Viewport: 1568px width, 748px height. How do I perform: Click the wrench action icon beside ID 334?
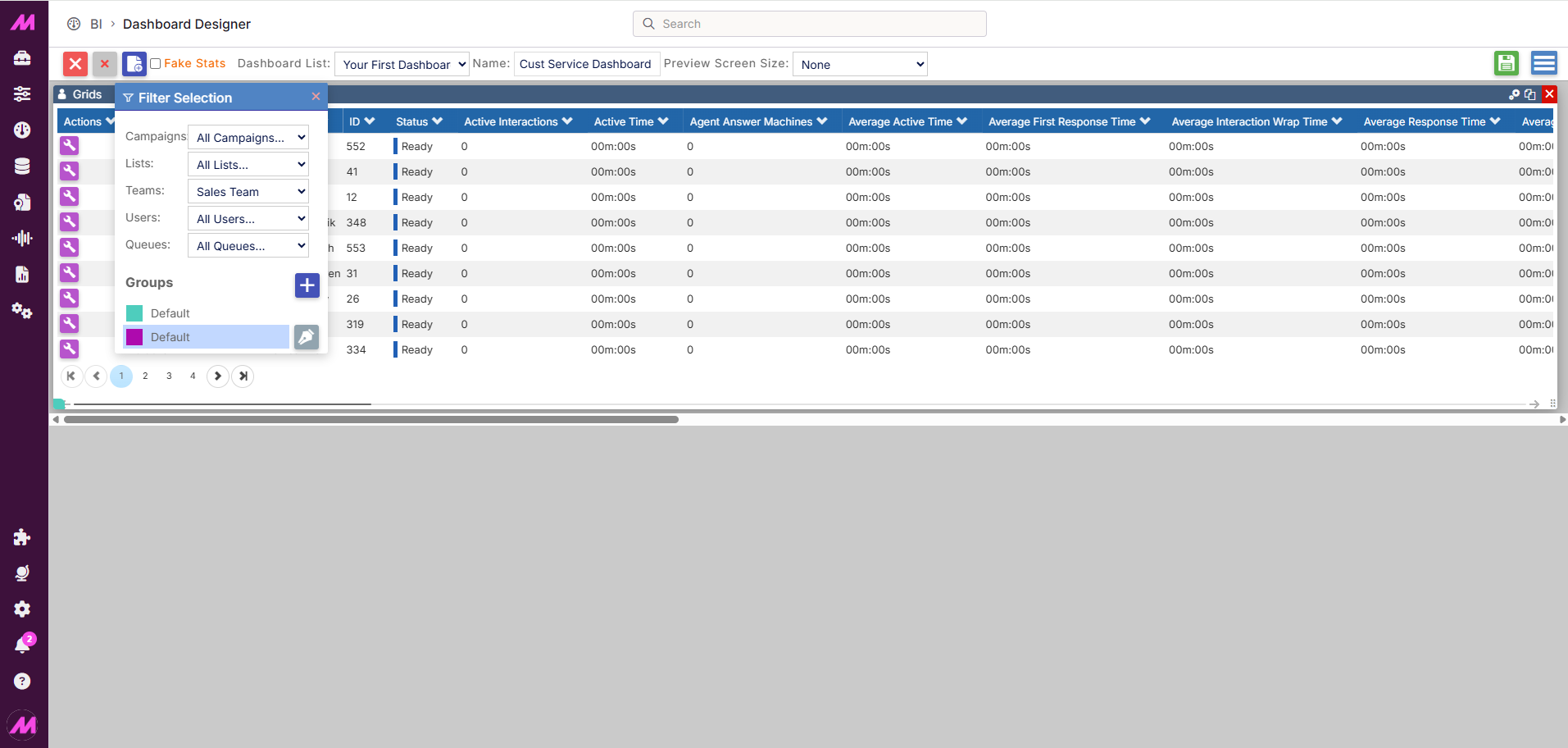pos(70,349)
